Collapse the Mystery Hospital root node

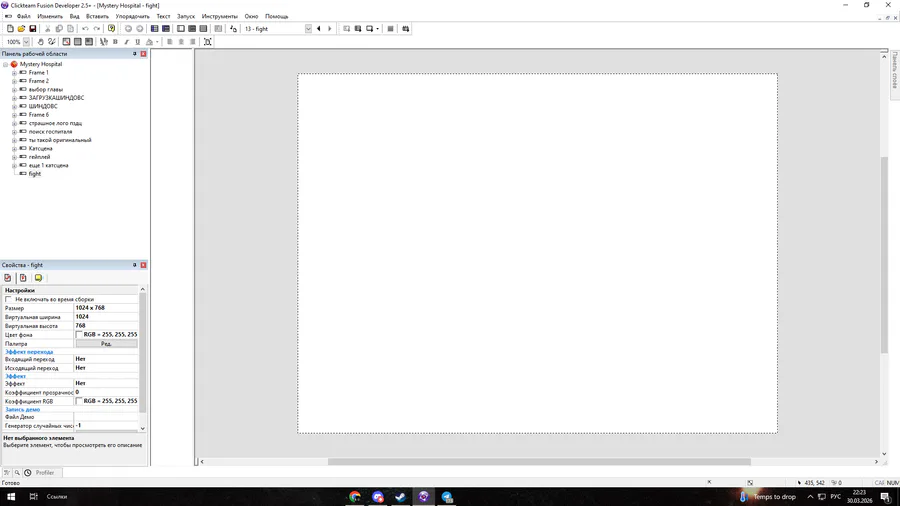click(6, 64)
